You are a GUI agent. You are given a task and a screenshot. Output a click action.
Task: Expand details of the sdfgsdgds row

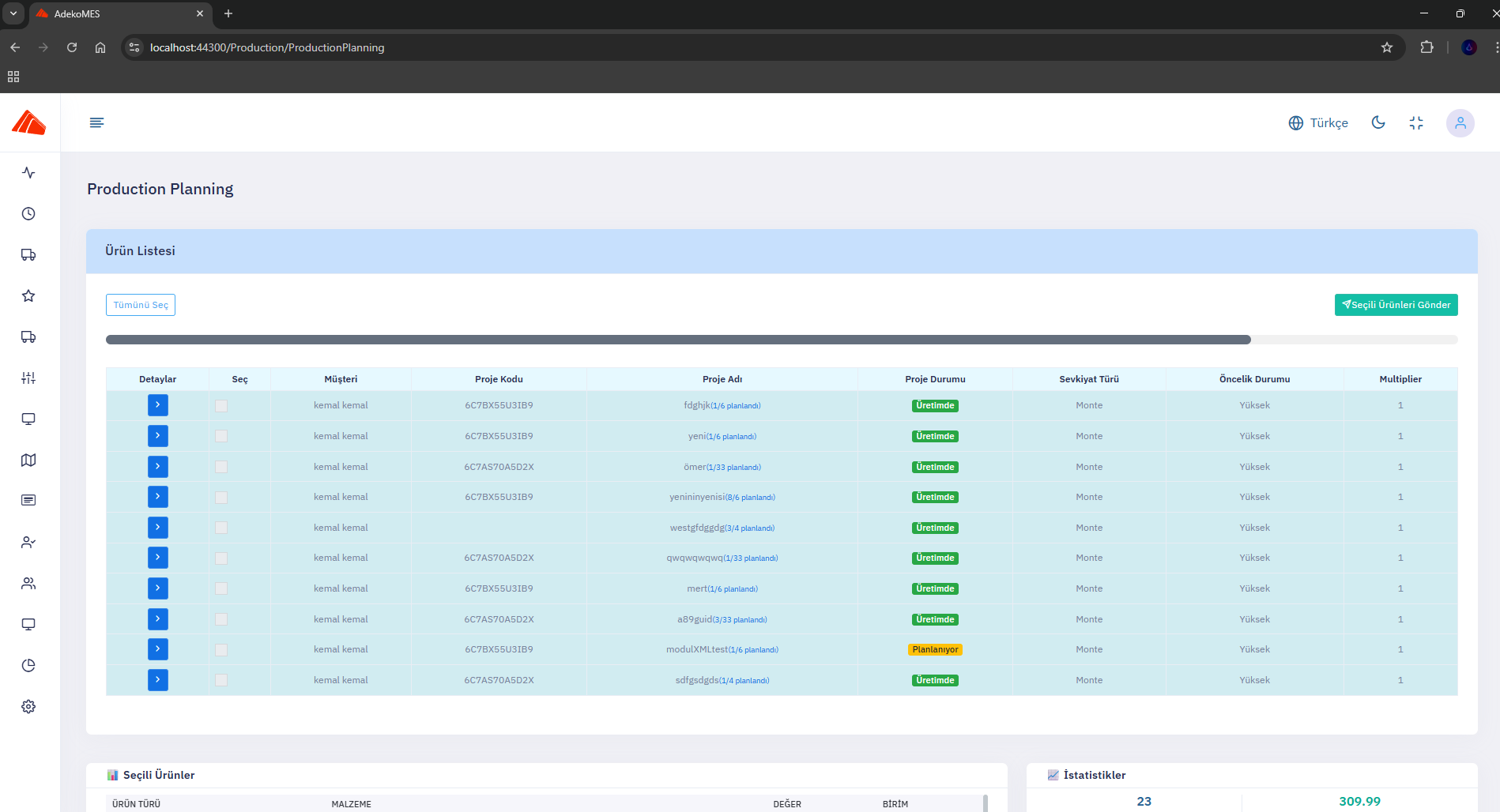pyautogui.click(x=158, y=680)
